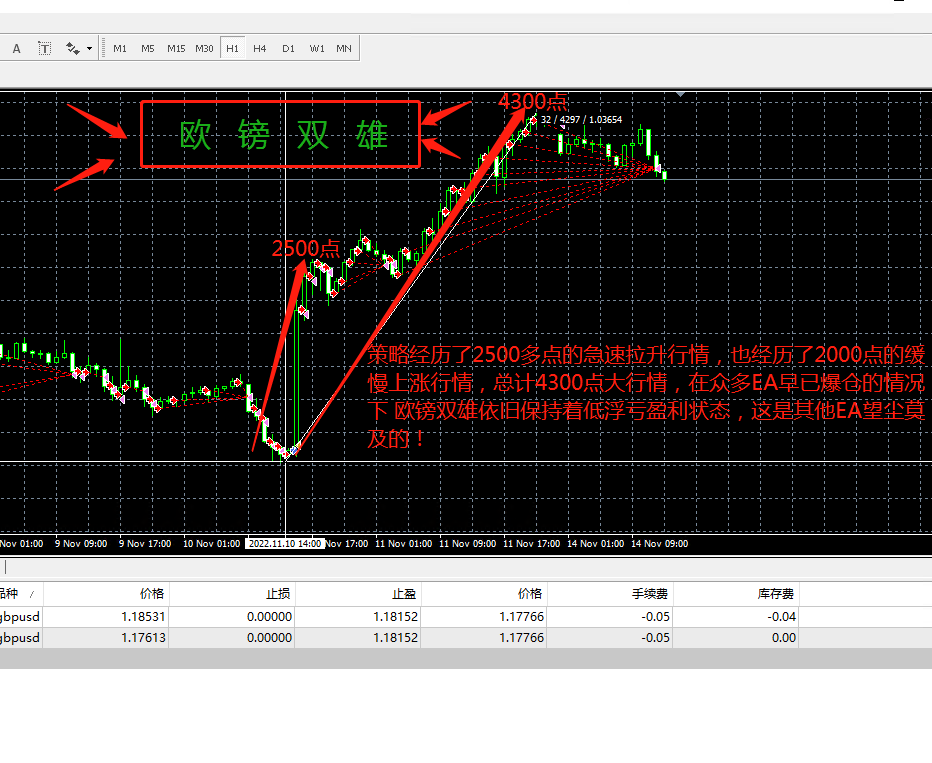Viewport: 932px width, 763px height.
Task: Click the 11 Nov 01:00 time axis label
Action: click(x=404, y=544)
